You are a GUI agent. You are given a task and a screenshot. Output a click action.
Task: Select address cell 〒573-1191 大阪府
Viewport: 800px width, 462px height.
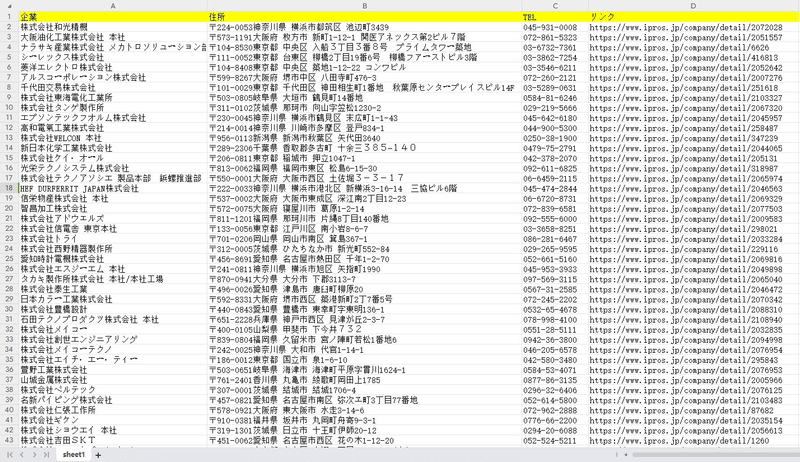pyautogui.click(x=364, y=37)
